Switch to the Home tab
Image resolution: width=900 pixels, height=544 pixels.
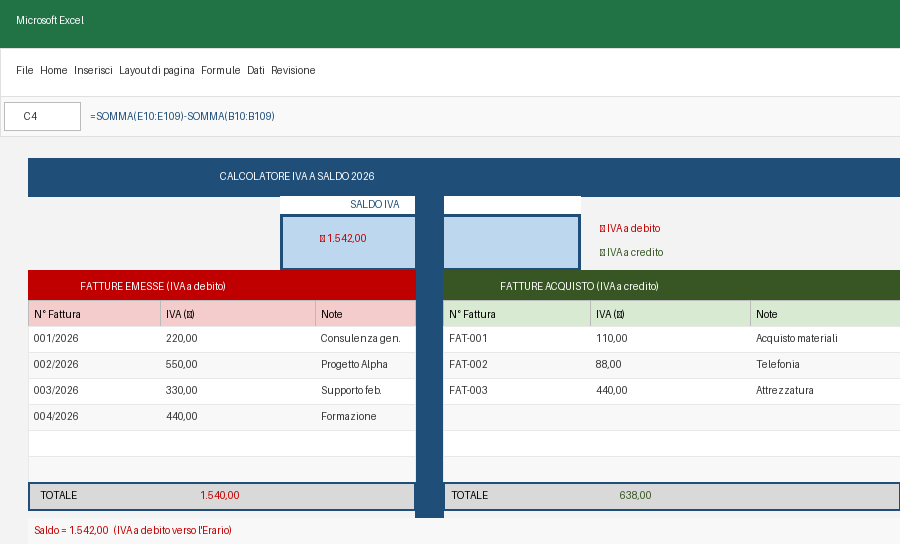click(x=54, y=70)
